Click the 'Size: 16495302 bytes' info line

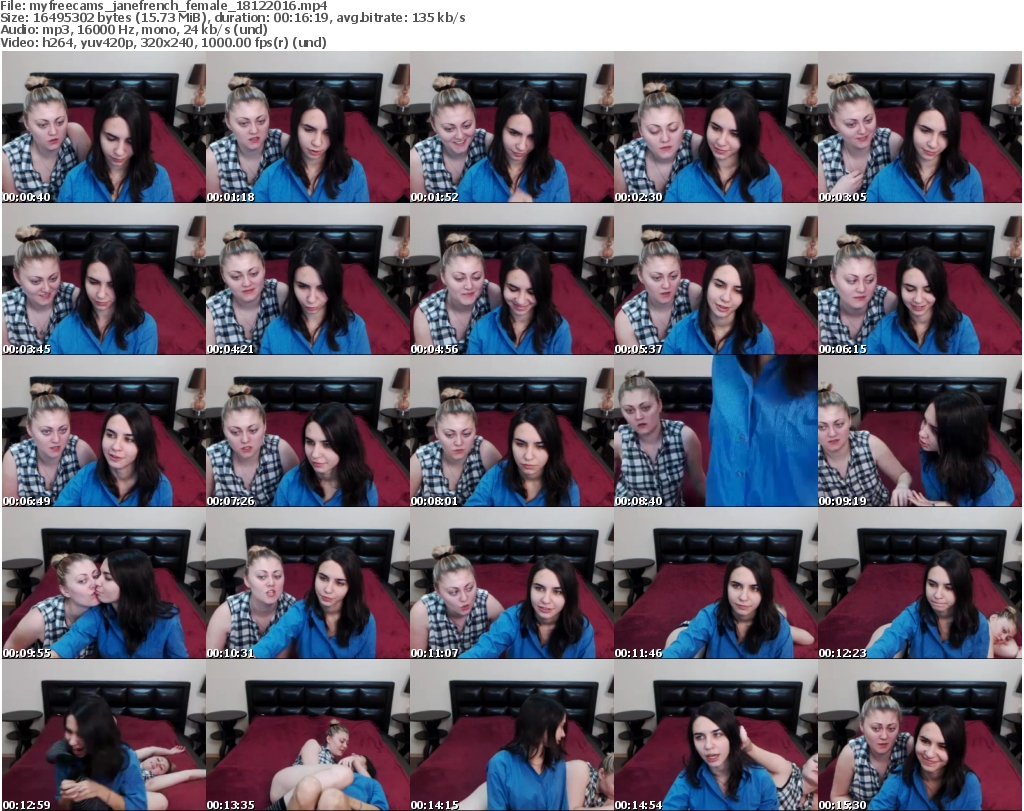click(x=232, y=18)
